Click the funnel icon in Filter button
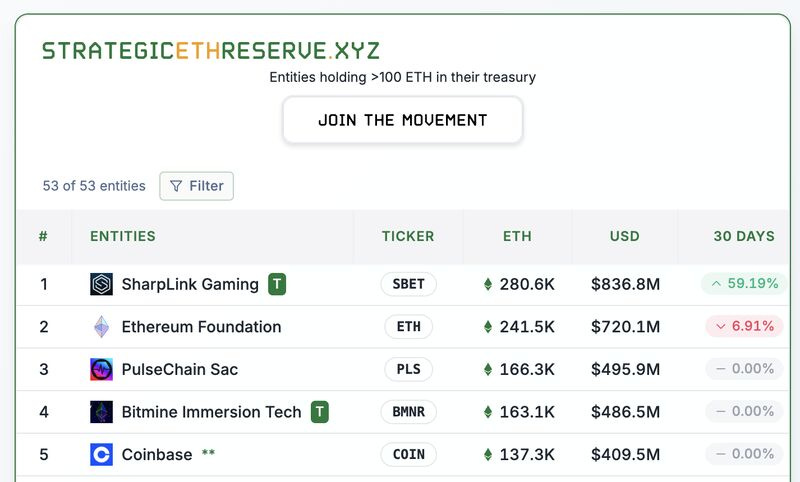Image resolution: width=800 pixels, height=482 pixels. (x=176, y=186)
